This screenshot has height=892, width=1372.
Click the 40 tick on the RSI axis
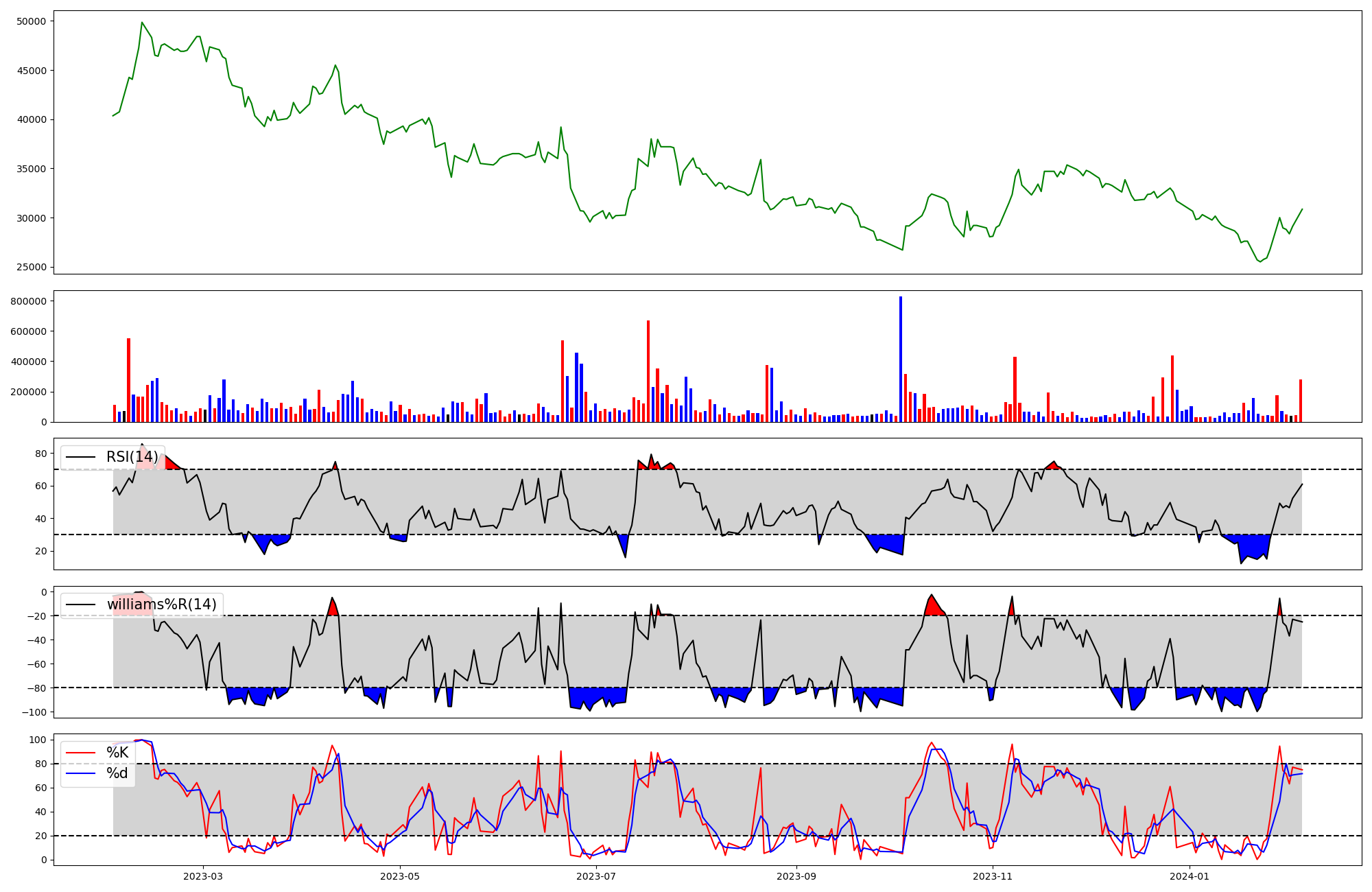40,519
